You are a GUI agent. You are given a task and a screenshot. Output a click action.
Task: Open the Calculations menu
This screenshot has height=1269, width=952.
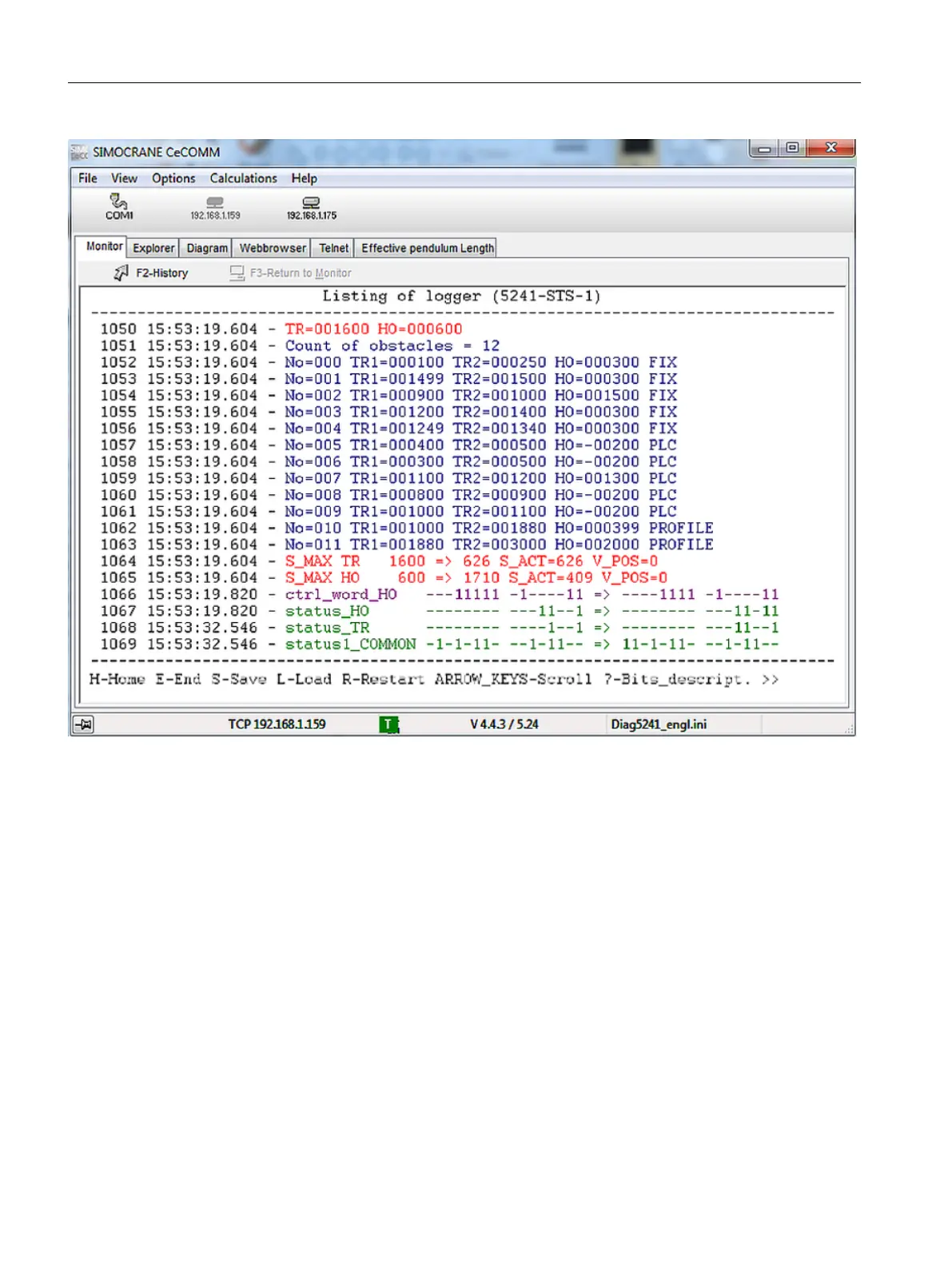(243, 178)
